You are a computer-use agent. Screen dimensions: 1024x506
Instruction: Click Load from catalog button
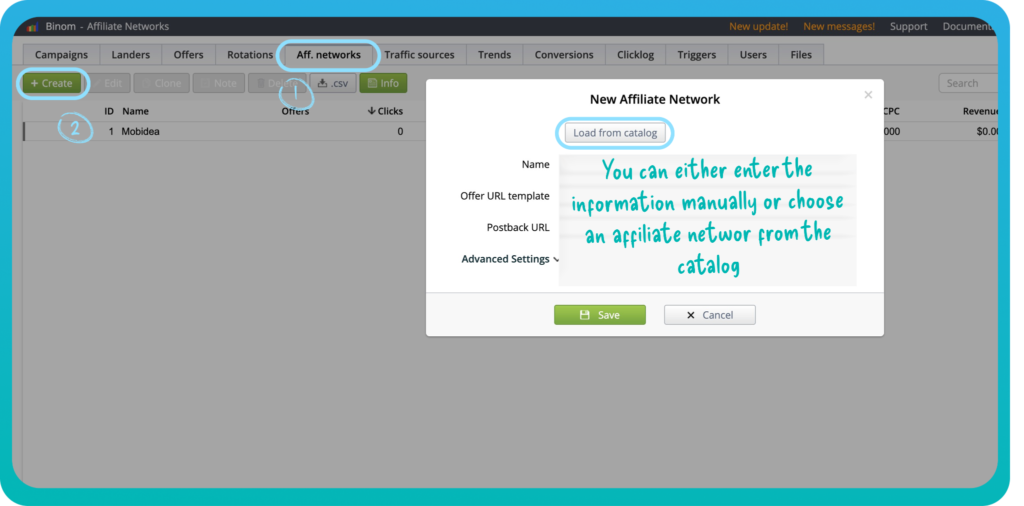(615, 133)
